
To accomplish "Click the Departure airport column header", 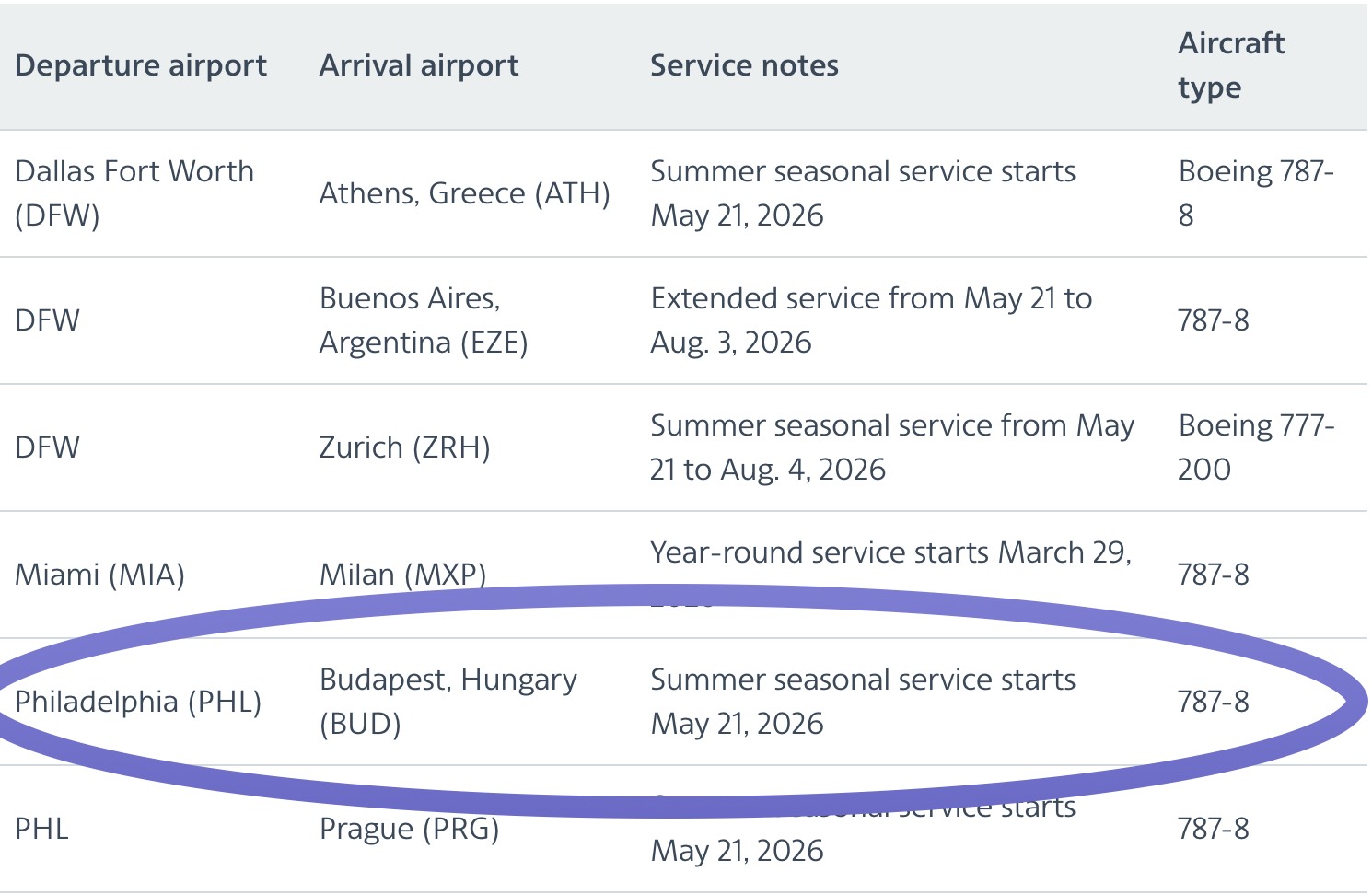I will [141, 65].
